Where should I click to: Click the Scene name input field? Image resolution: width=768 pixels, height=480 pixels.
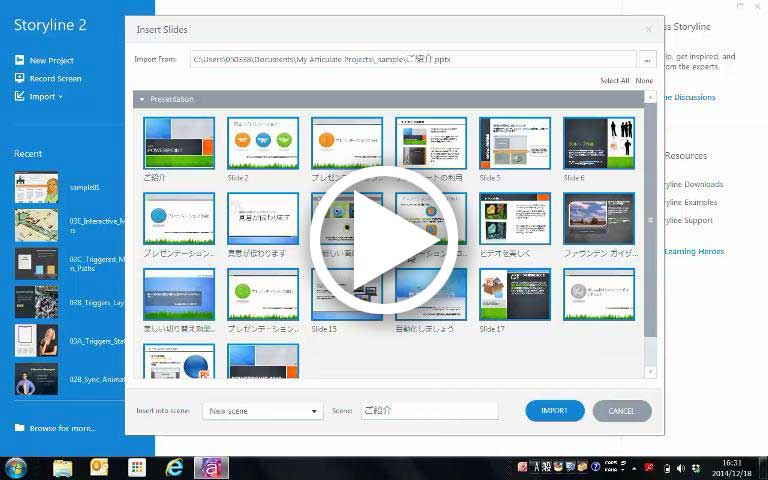(430, 410)
